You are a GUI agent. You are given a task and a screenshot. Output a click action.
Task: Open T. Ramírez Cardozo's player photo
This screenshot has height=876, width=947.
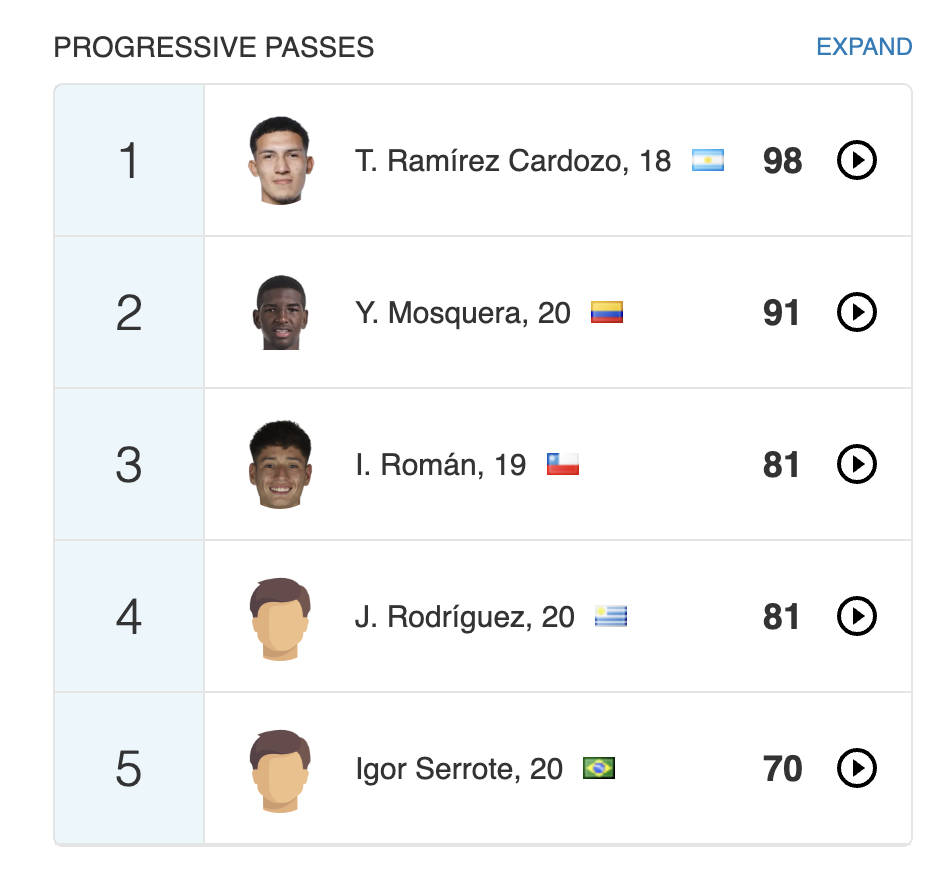tap(280, 160)
